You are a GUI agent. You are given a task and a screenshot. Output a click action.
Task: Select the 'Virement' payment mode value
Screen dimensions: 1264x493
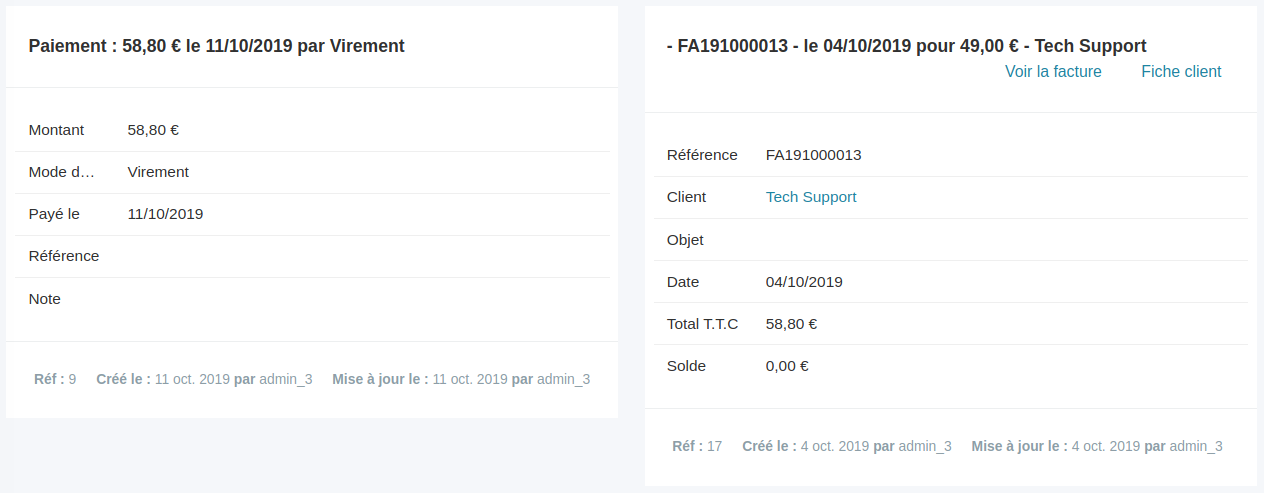158,172
